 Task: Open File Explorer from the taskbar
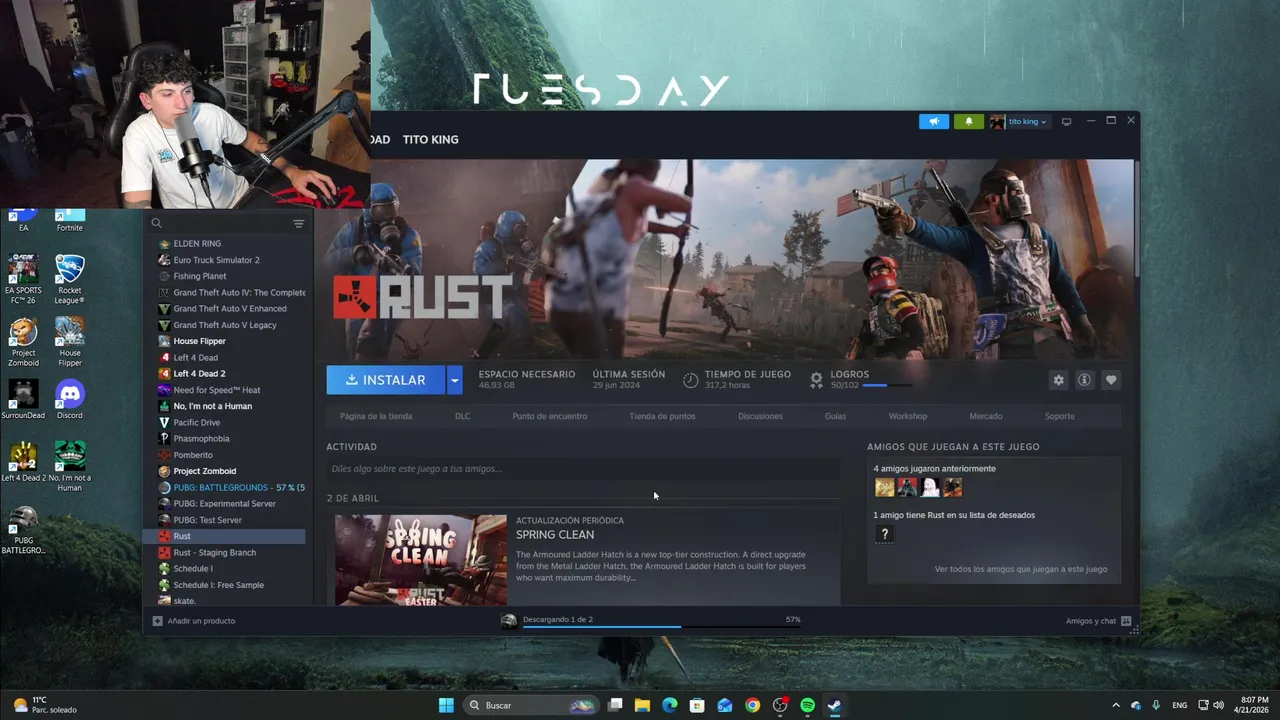coord(642,705)
